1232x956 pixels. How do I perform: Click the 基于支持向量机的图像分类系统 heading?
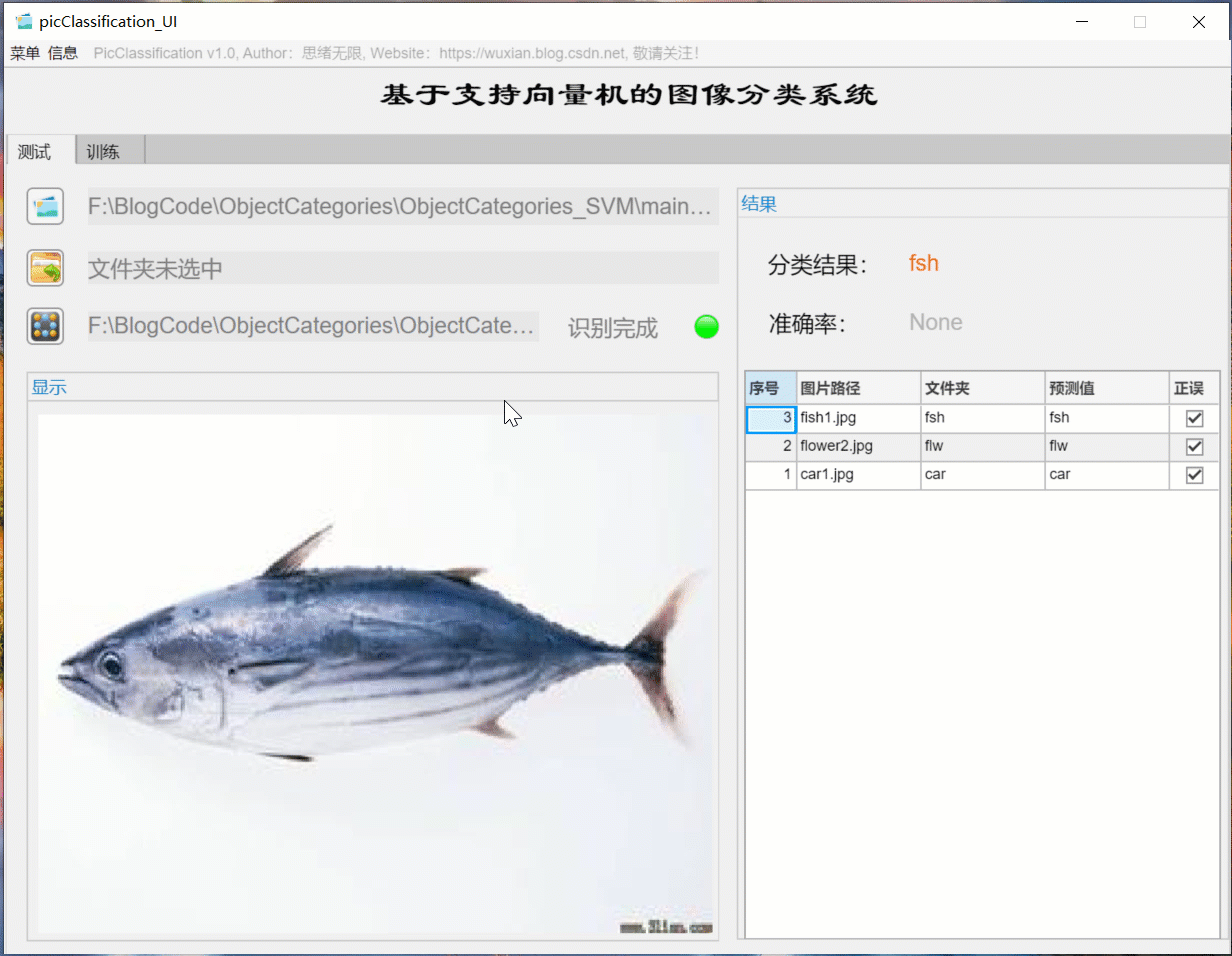pos(629,96)
